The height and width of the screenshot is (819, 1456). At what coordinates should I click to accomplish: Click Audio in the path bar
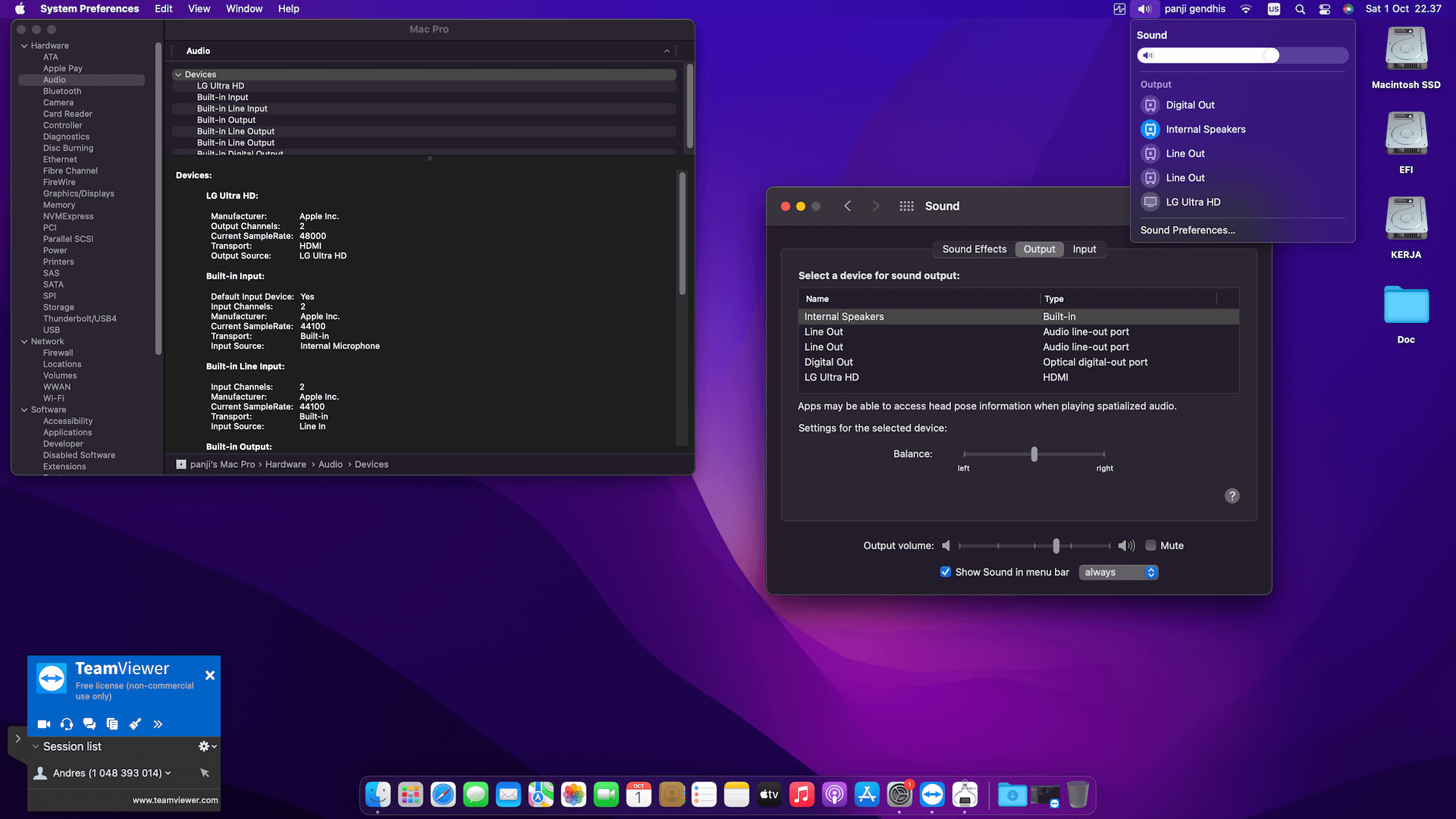click(331, 464)
